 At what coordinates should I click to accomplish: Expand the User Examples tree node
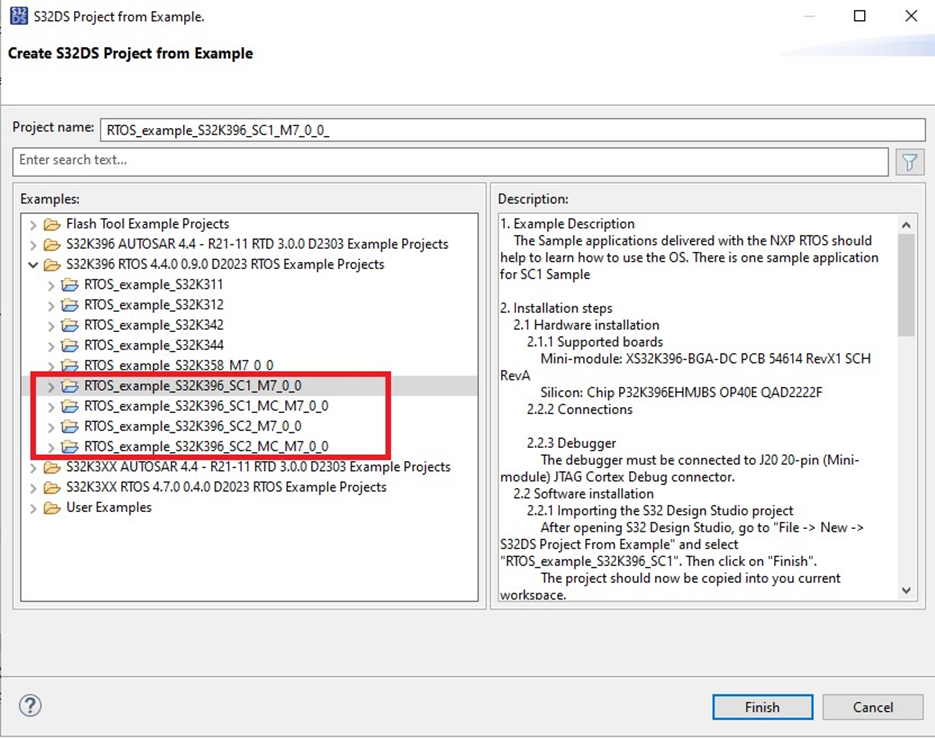tap(33, 507)
